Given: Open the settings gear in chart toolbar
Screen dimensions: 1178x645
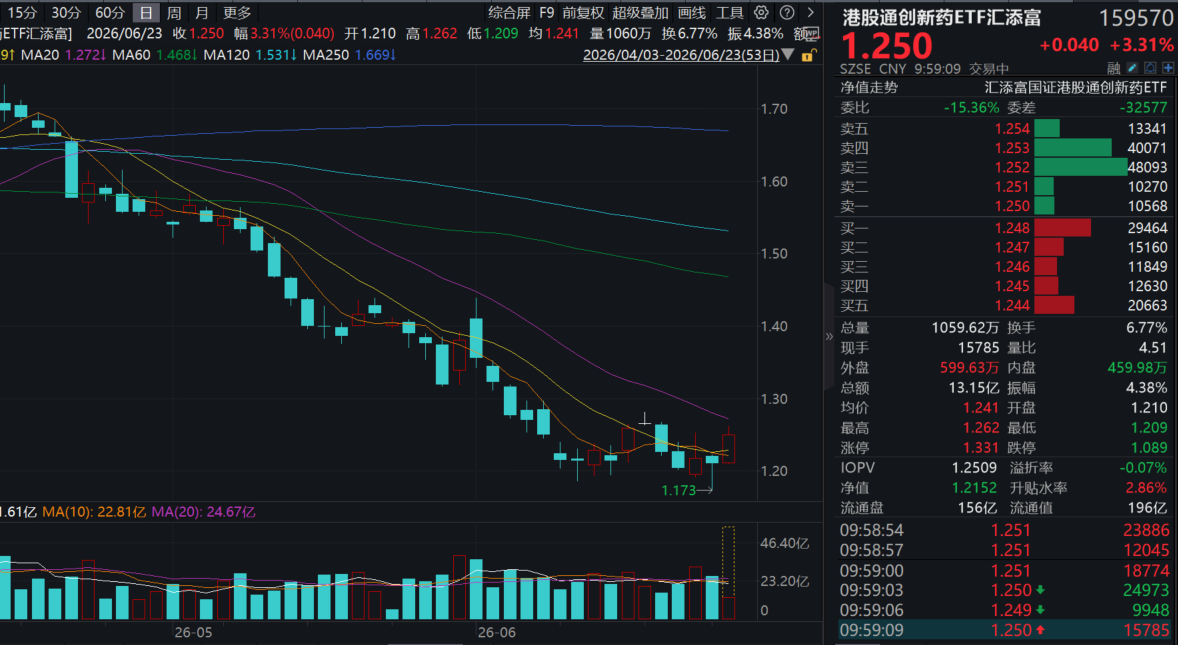Looking at the screenshot, I should (x=761, y=13).
